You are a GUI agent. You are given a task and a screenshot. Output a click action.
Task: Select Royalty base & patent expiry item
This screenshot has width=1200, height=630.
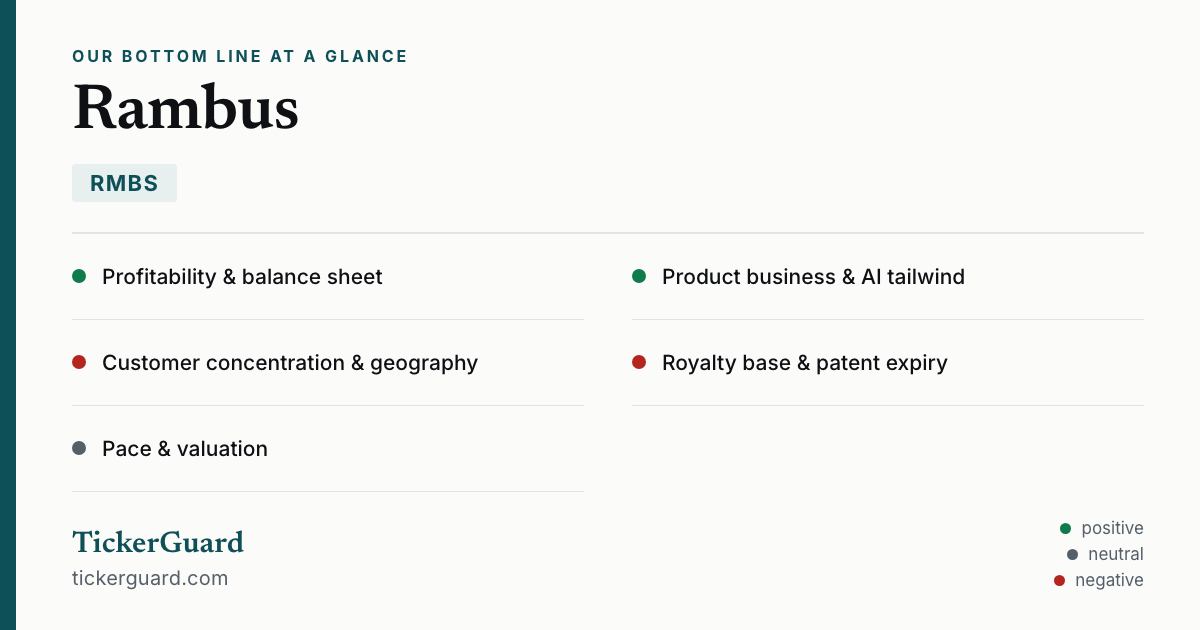click(x=888, y=363)
